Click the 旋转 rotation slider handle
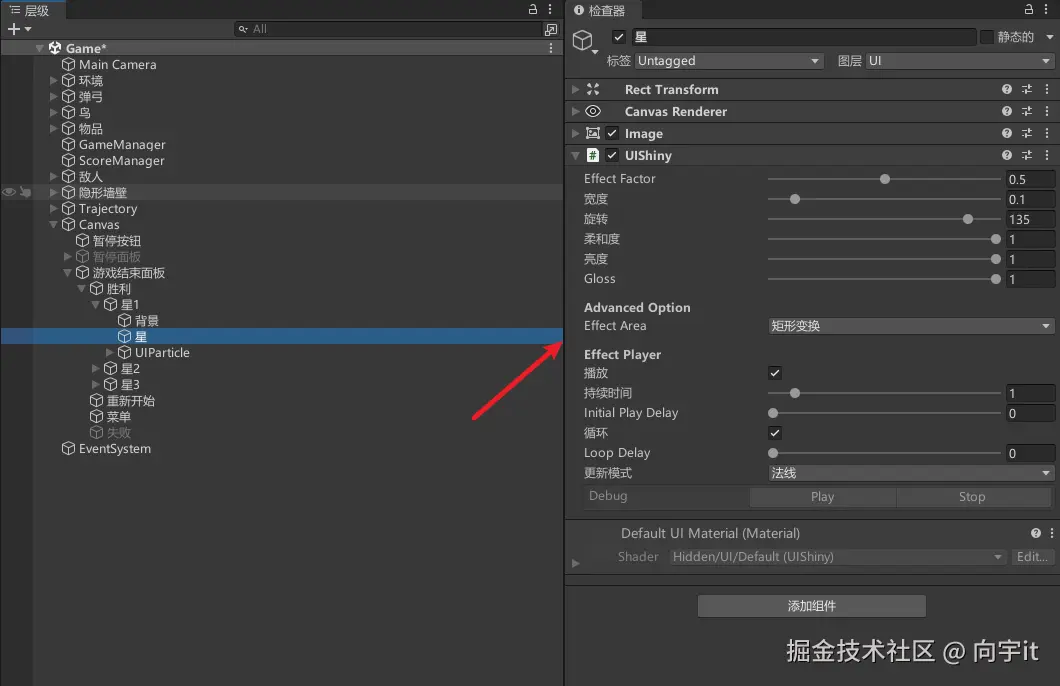Viewport: 1060px width, 686px height. coord(968,219)
